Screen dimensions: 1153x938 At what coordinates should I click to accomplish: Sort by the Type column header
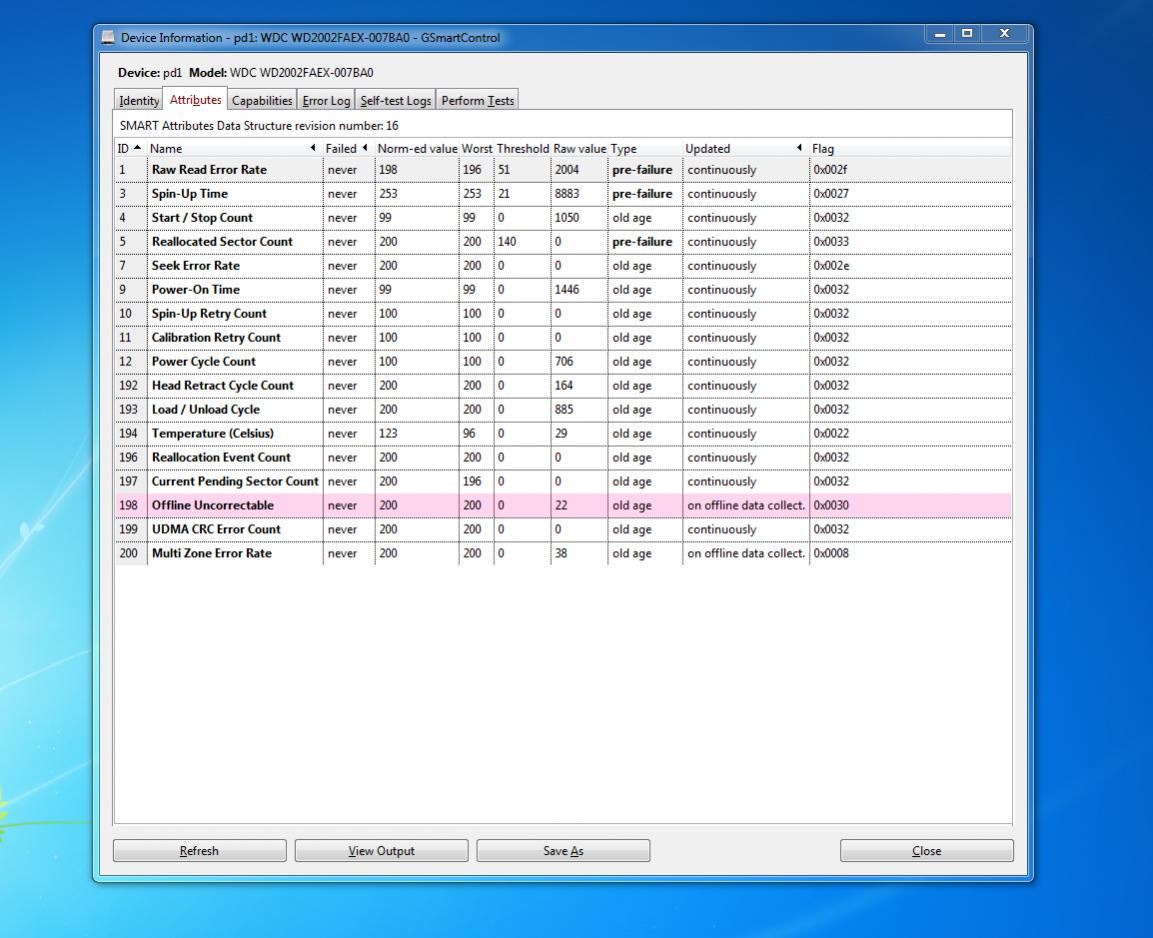coord(645,148)
